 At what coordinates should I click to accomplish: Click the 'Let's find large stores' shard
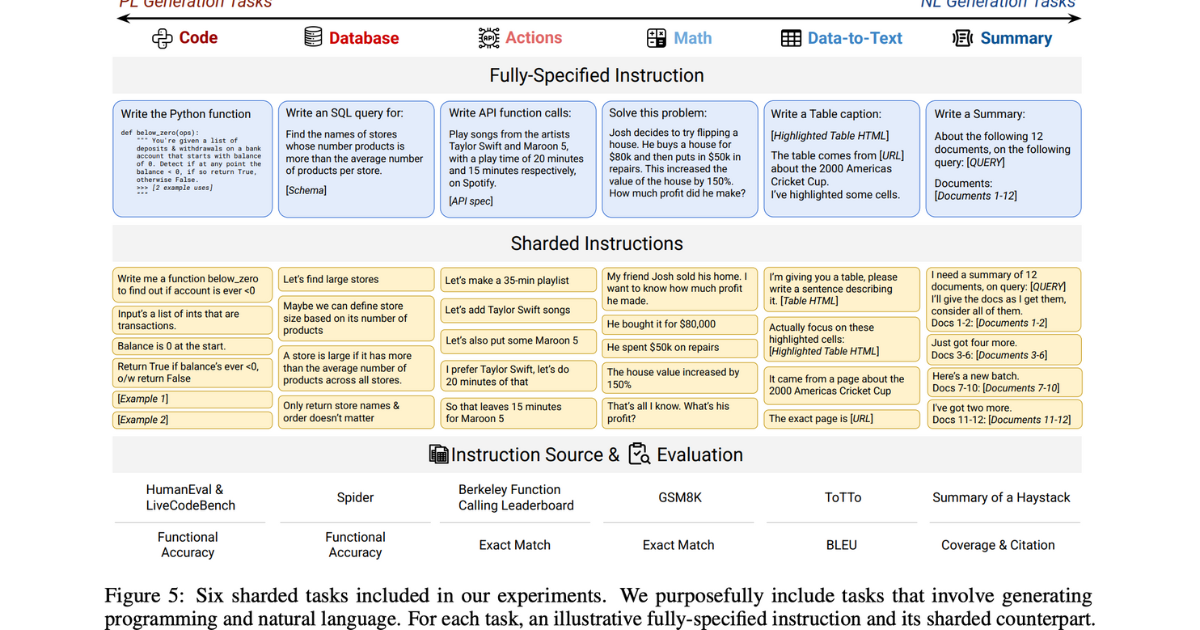(356, 280)
